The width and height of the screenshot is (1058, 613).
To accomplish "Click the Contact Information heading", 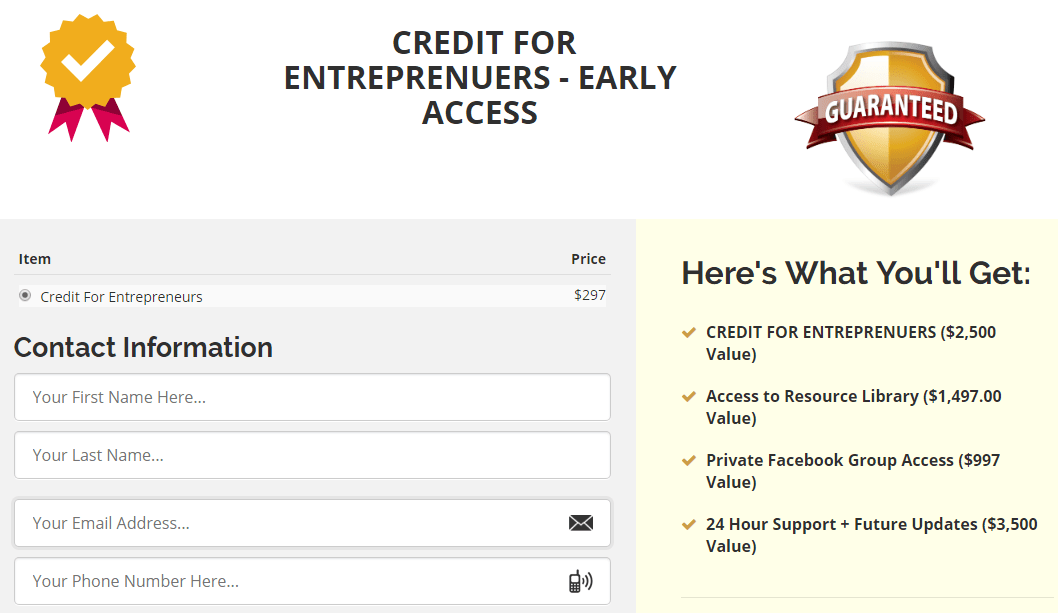I will click(143, 347).
